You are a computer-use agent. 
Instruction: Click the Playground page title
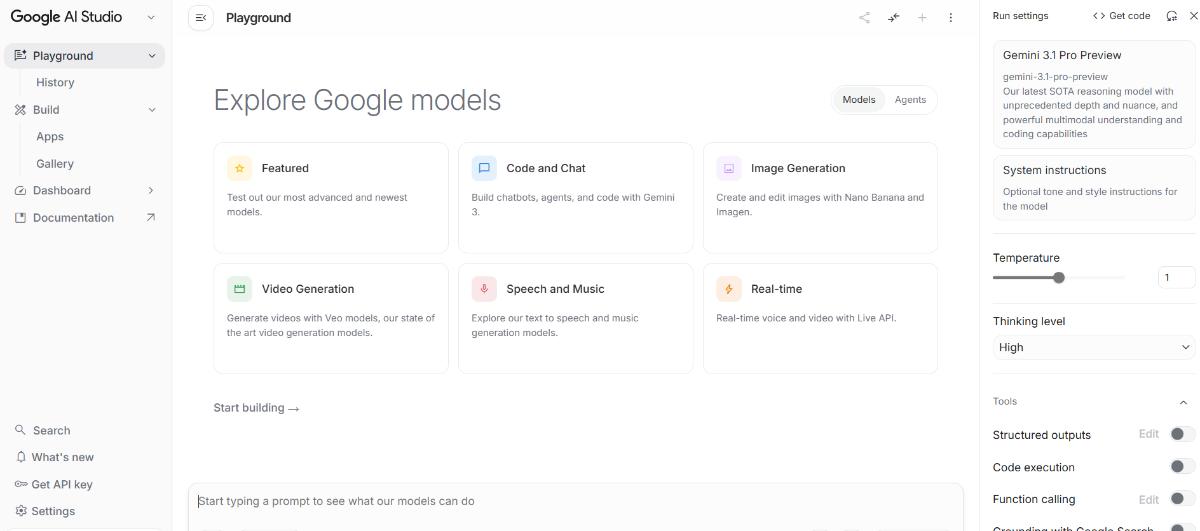click(x=258, y=17)
